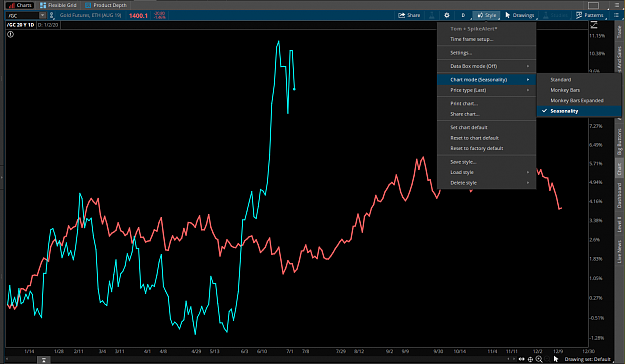Click the scroll right arrow at bottom
The width and height of the screenshot is (625, 364).
point(514,359)
